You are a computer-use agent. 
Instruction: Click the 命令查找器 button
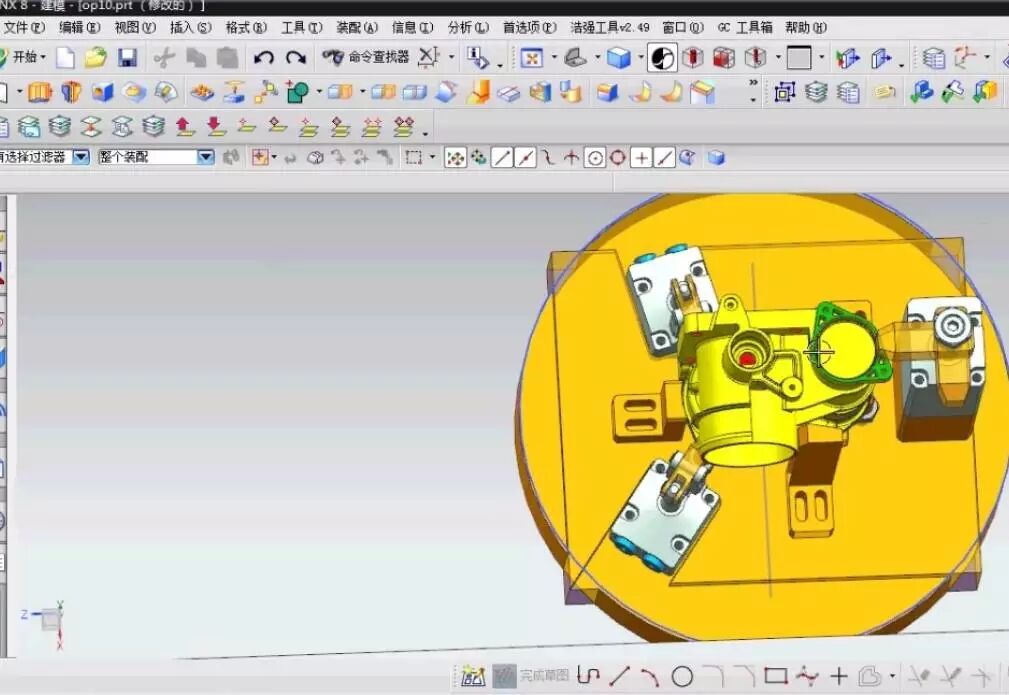tap(366, 58)
